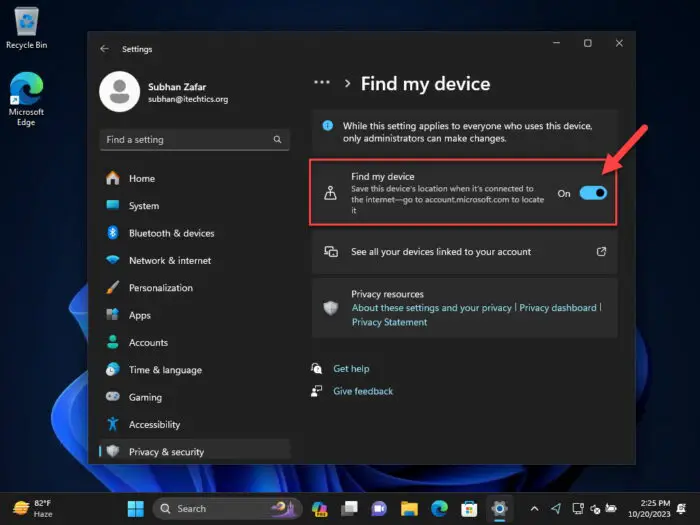Image resolution: width=700 pixels, height=525 pixels.
Task: Click the taskbar Search box
Action: tap(227, 508)
